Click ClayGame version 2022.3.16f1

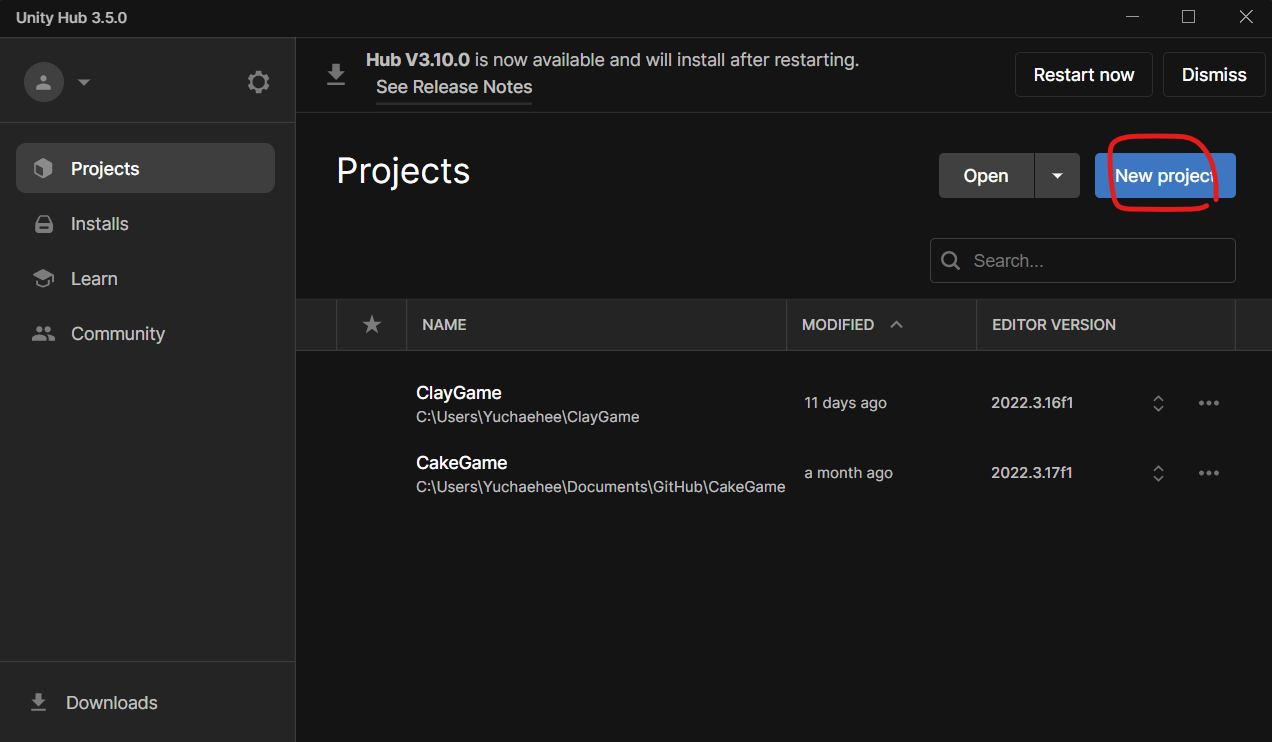point(1032,403)
